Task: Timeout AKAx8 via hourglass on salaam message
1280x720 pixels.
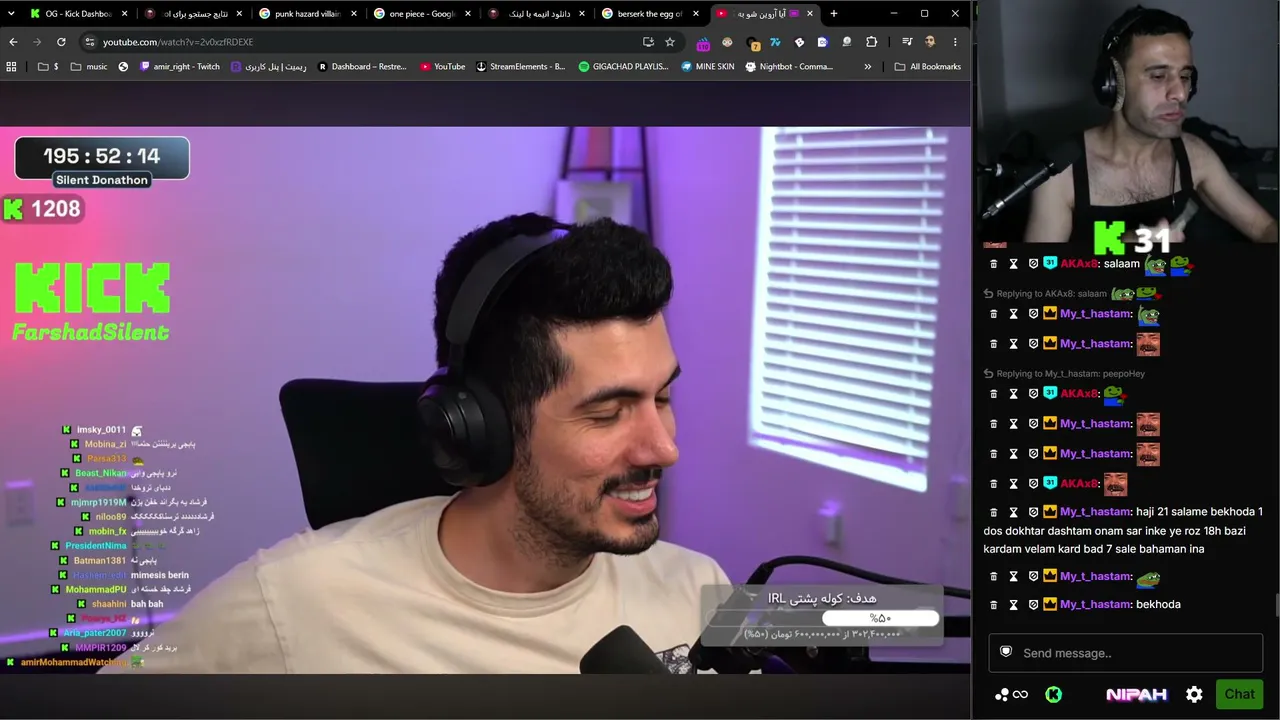Action: 1013,264
